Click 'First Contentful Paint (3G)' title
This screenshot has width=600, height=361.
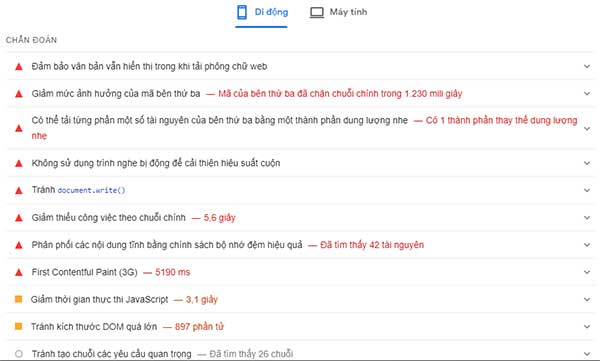click(85, 272)
